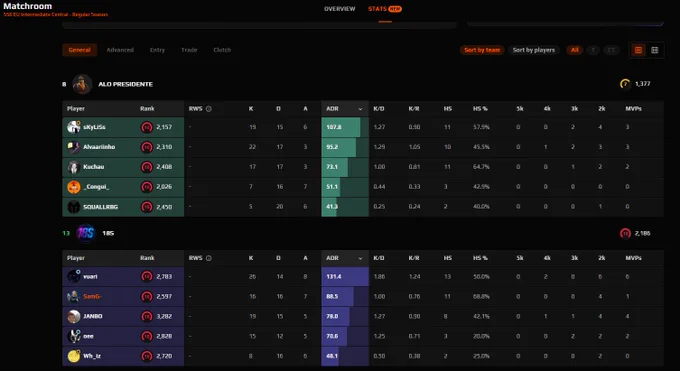
Task: Toggle ADR sort arrow in 18S table
Action: [360, 258]
